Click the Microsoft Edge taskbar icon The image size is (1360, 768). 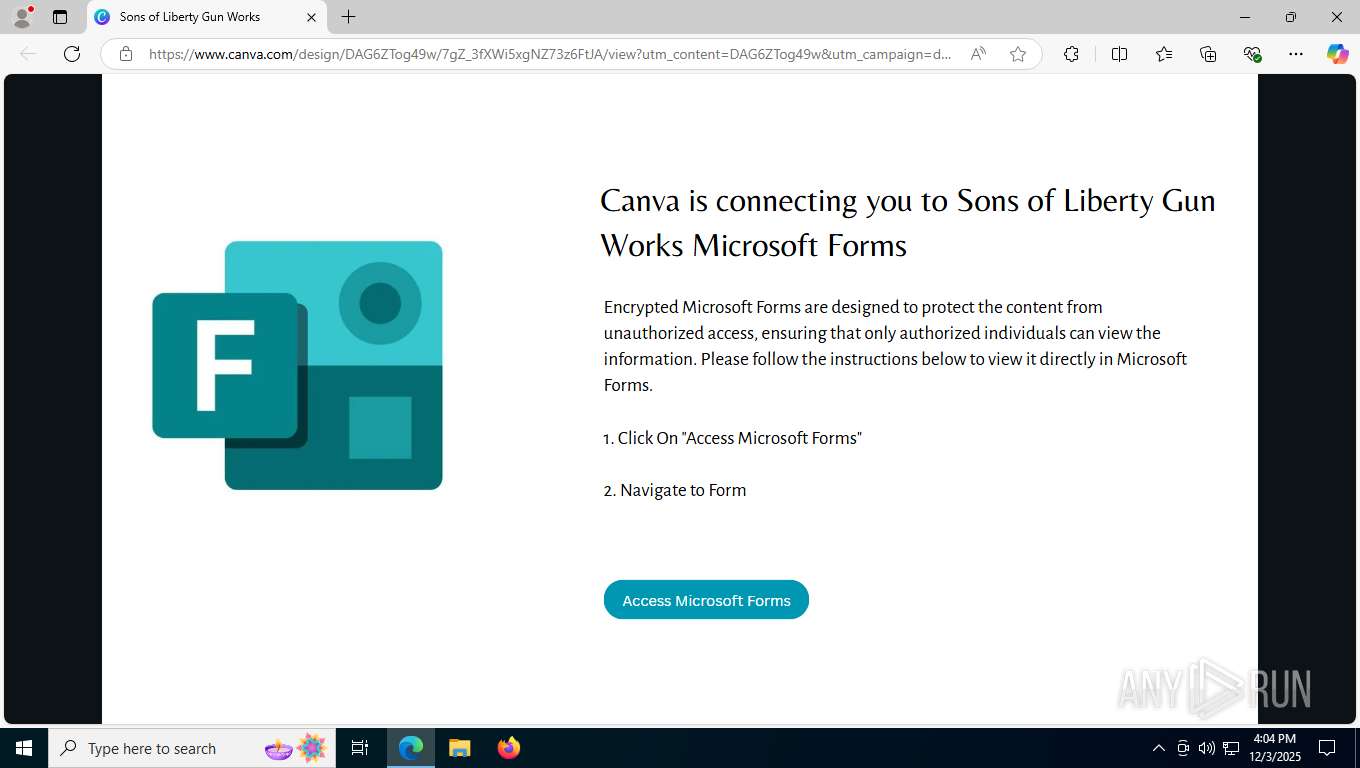[x=411, y=748]
